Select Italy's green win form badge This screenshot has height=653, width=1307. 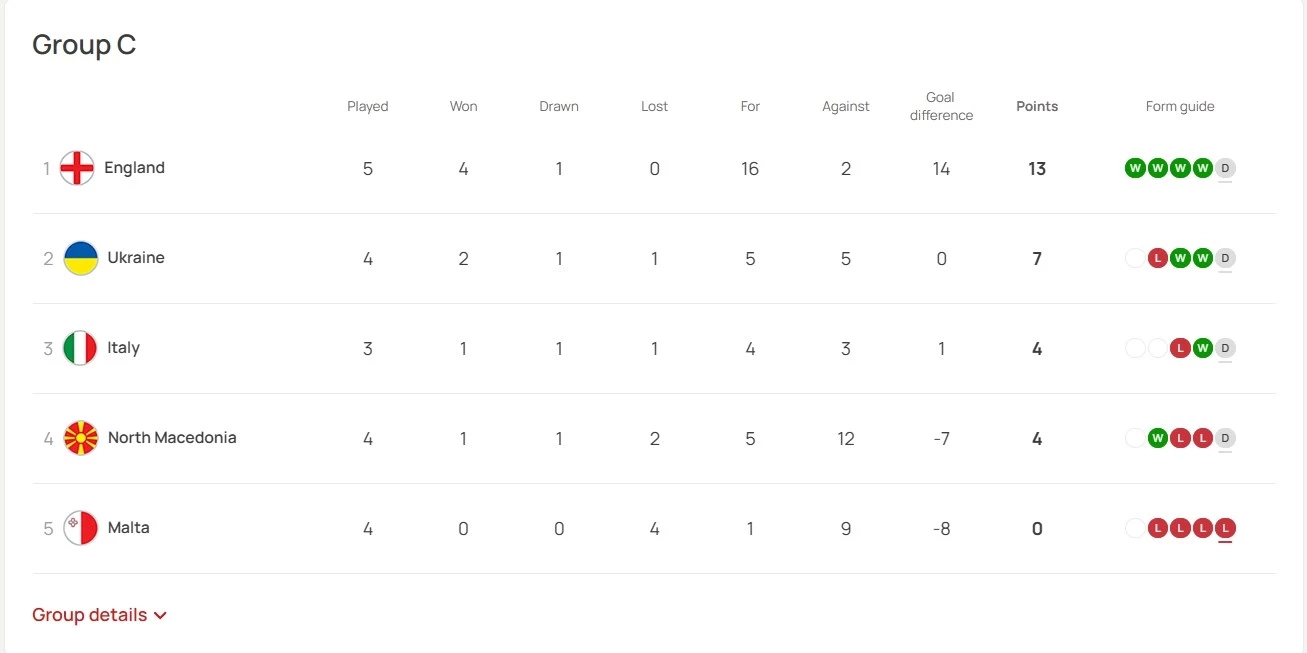1203,348
